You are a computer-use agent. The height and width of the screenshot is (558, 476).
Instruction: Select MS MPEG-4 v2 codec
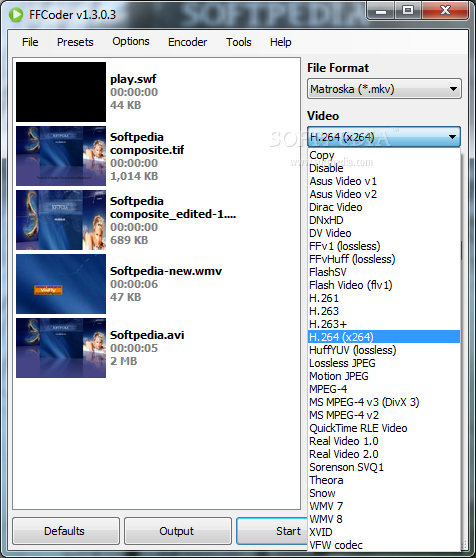tap(384, 415)
